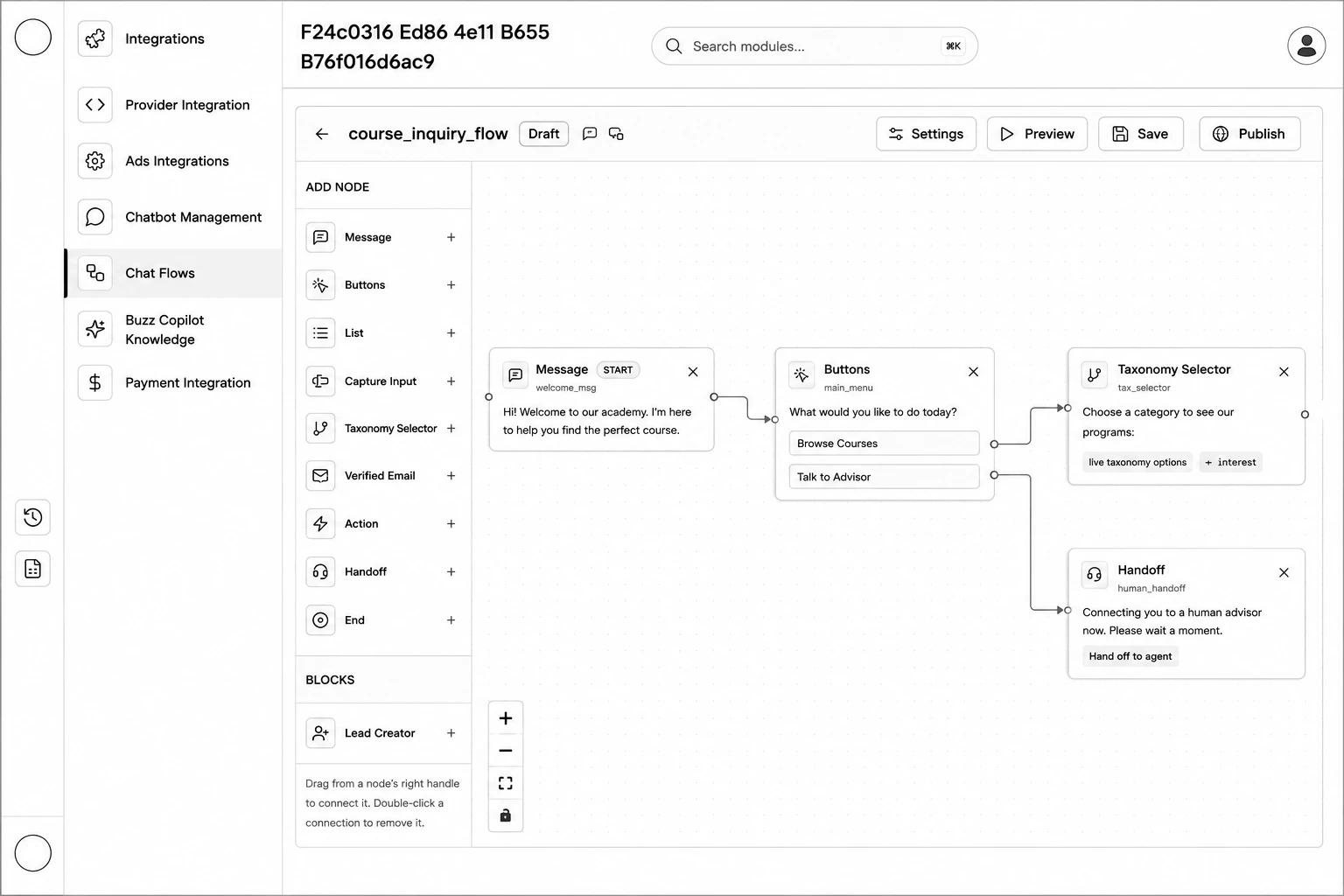Remove the Handoff node via X
Image resolution: width=1344 pixels, height=896 pixels.
[x=1284, y=573]
